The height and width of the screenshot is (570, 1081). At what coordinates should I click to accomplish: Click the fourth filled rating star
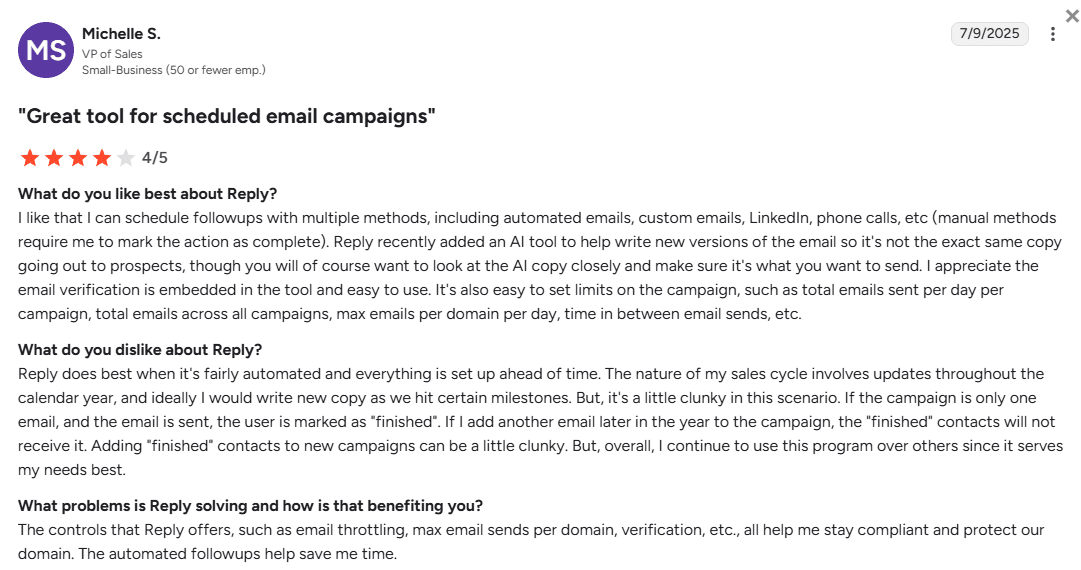pyautogui.click(x=101, y=158)
